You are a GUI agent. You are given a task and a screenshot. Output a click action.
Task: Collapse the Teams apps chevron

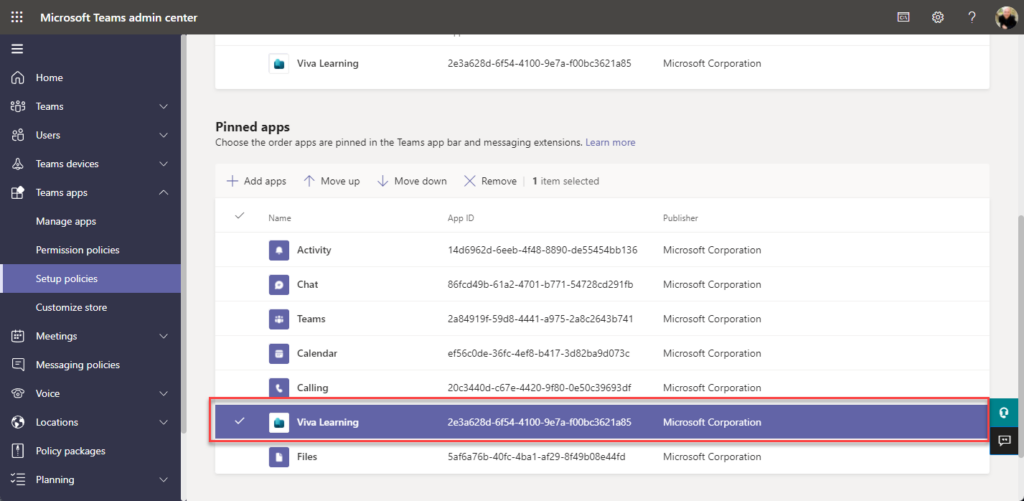click(x=164, y=193)
